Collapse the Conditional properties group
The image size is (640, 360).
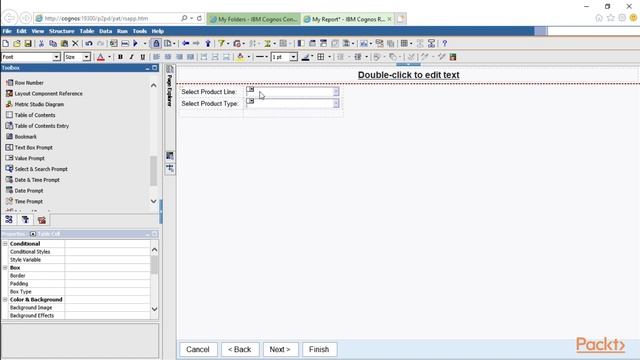click(5, 244)
